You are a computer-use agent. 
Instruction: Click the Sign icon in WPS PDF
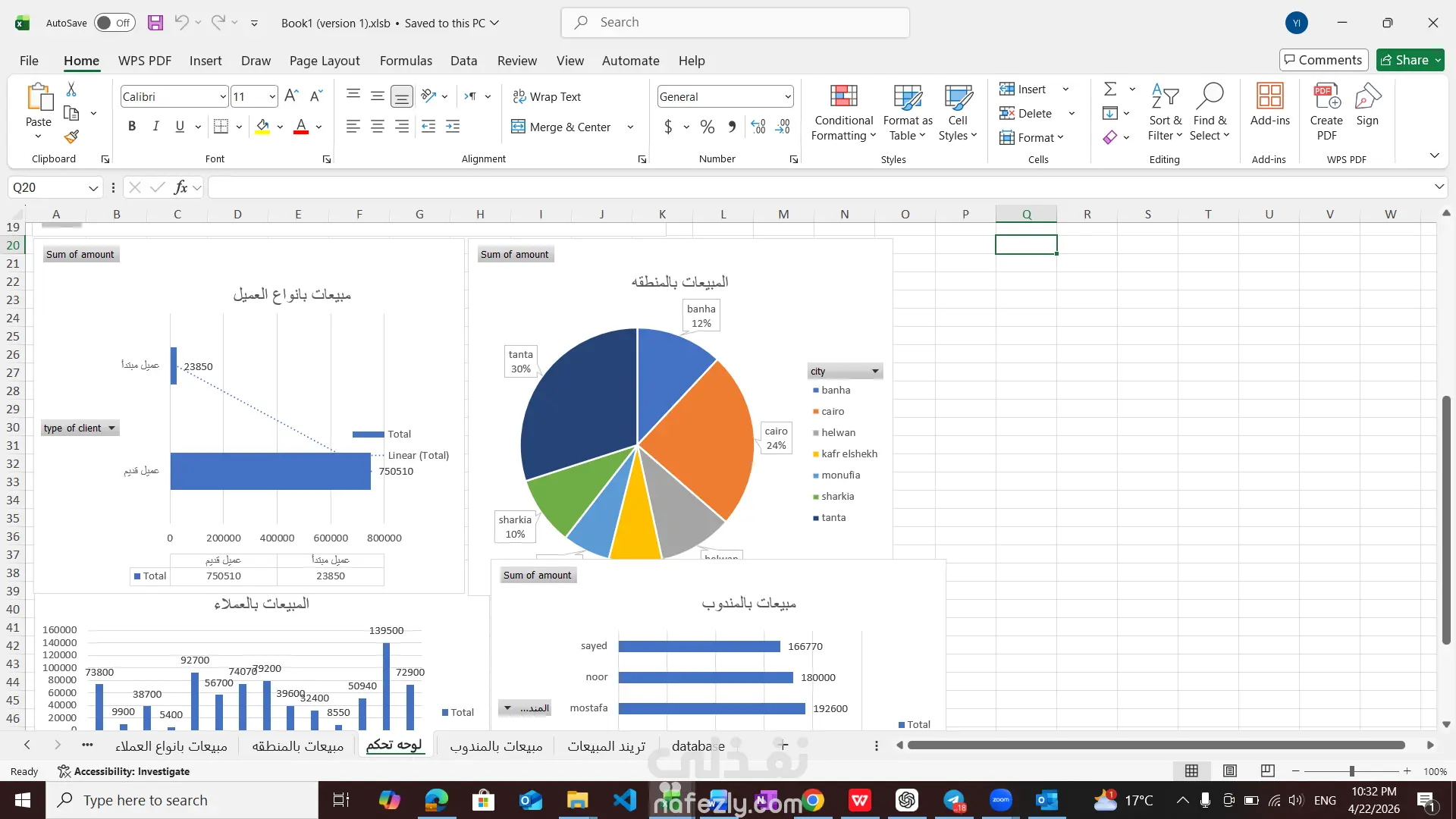coord(1367,105)
